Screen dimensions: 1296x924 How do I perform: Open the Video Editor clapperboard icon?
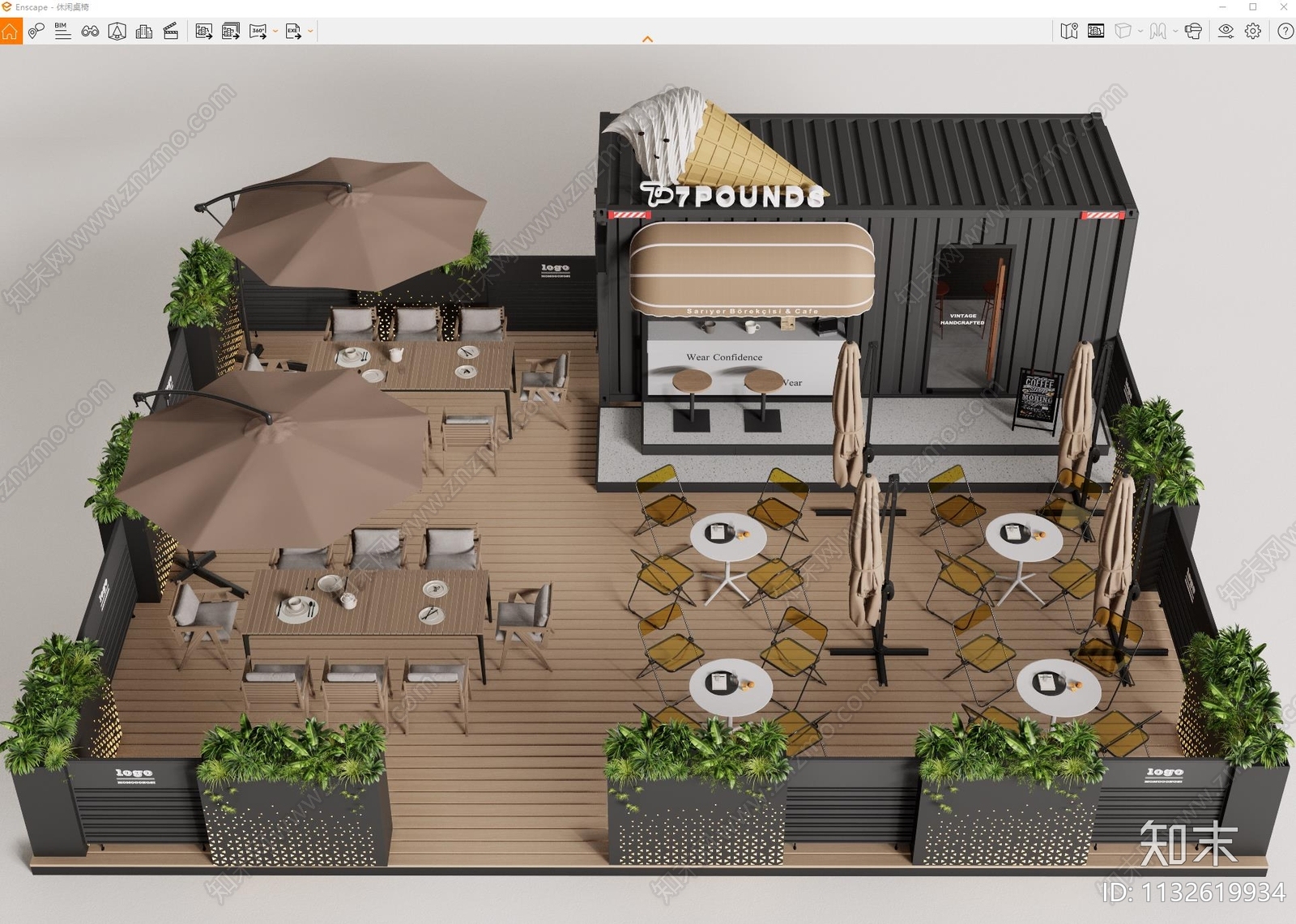[x=171, y=32]
